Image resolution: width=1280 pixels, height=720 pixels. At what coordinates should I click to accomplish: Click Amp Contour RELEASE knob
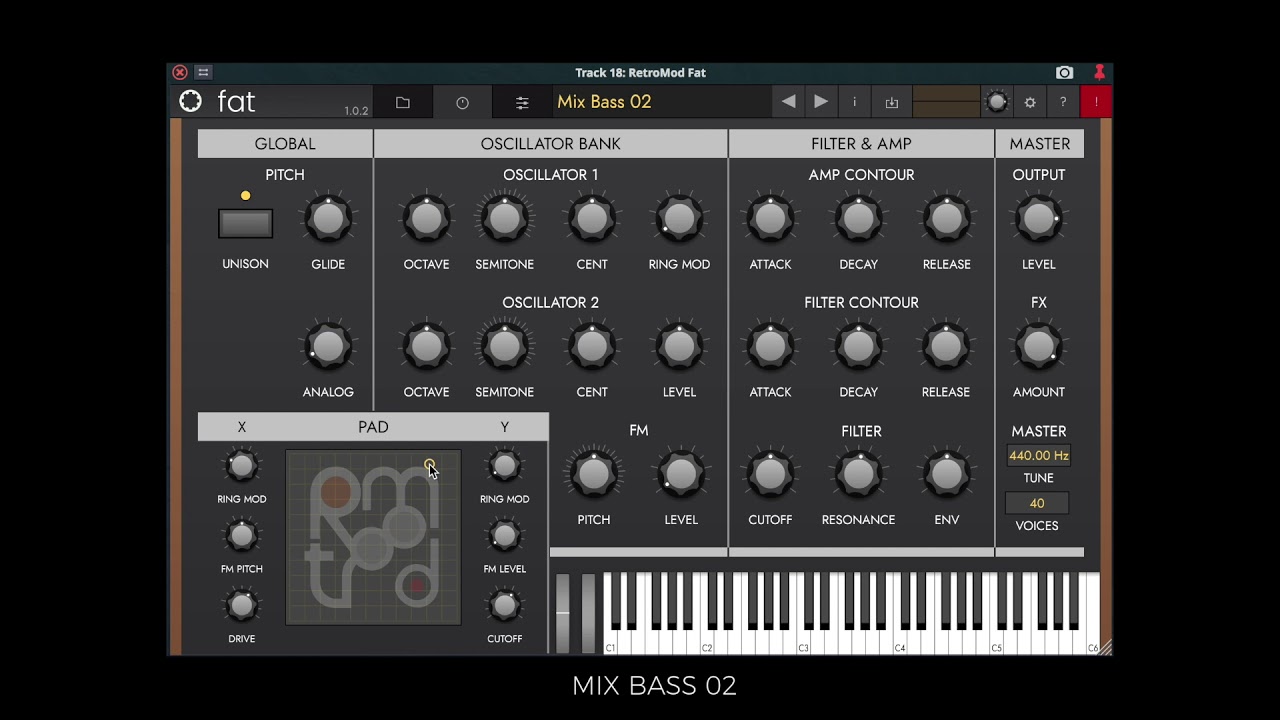[946, 219]
